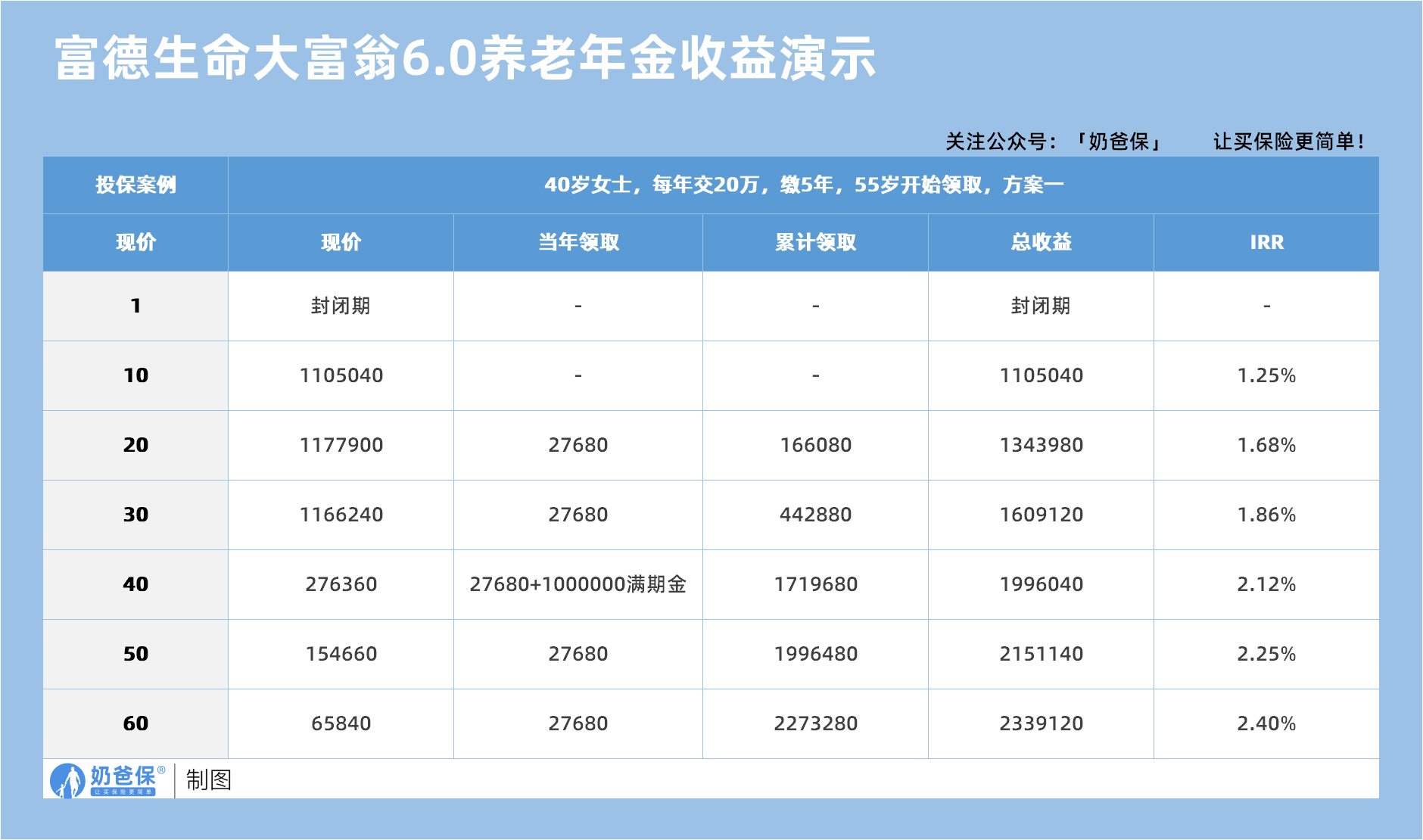Image resolution: width=1423 pixels, height=840 pixels.
Task: Click the IRR column header
Action: [x=1266, y=243]
